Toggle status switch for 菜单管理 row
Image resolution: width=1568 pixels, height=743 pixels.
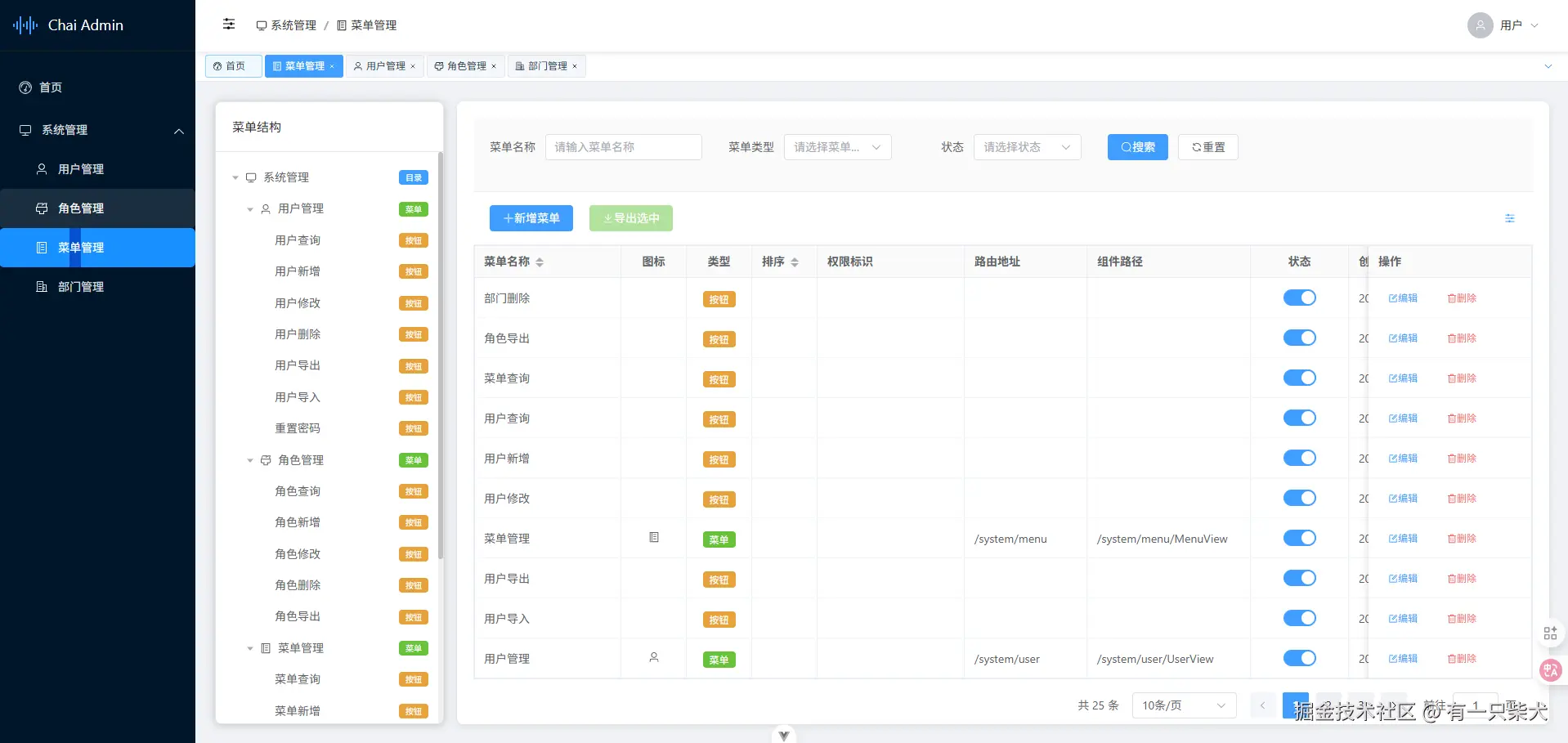point(1299,538)
